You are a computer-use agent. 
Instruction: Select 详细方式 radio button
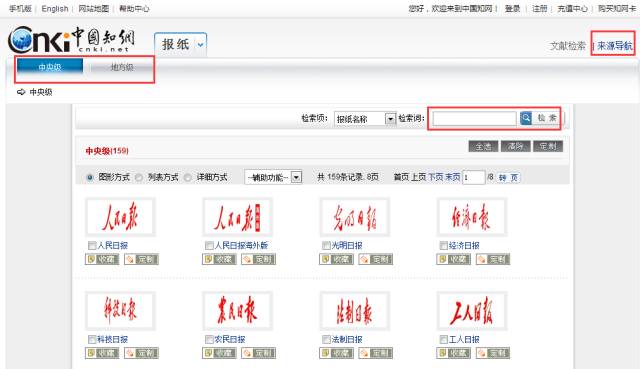(188, 178)
